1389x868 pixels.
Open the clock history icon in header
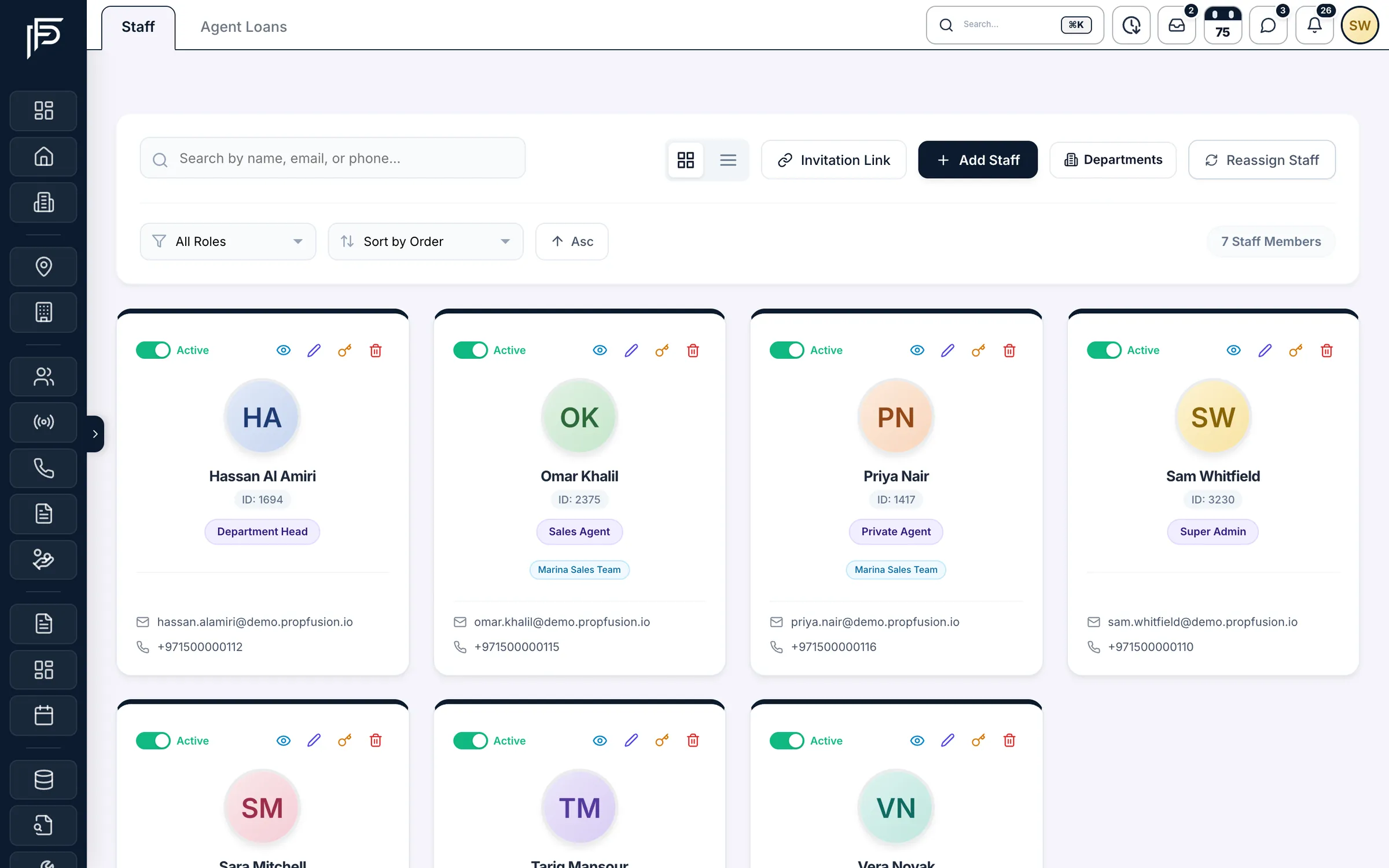point(1131,25)
